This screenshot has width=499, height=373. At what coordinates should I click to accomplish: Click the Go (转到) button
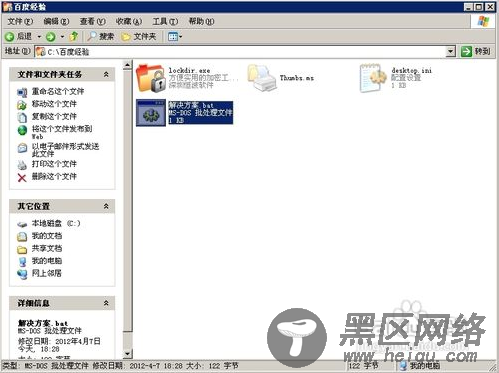[x=475, y=51]
